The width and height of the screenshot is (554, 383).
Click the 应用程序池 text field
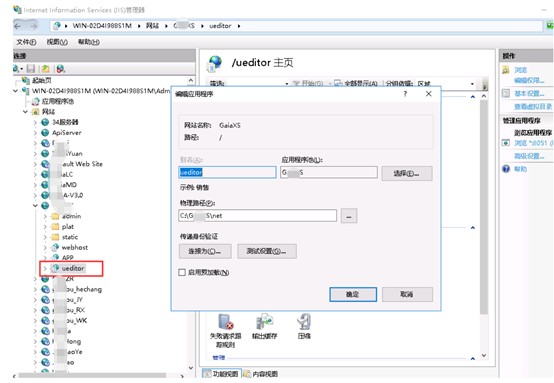click(x=329, y=172)
